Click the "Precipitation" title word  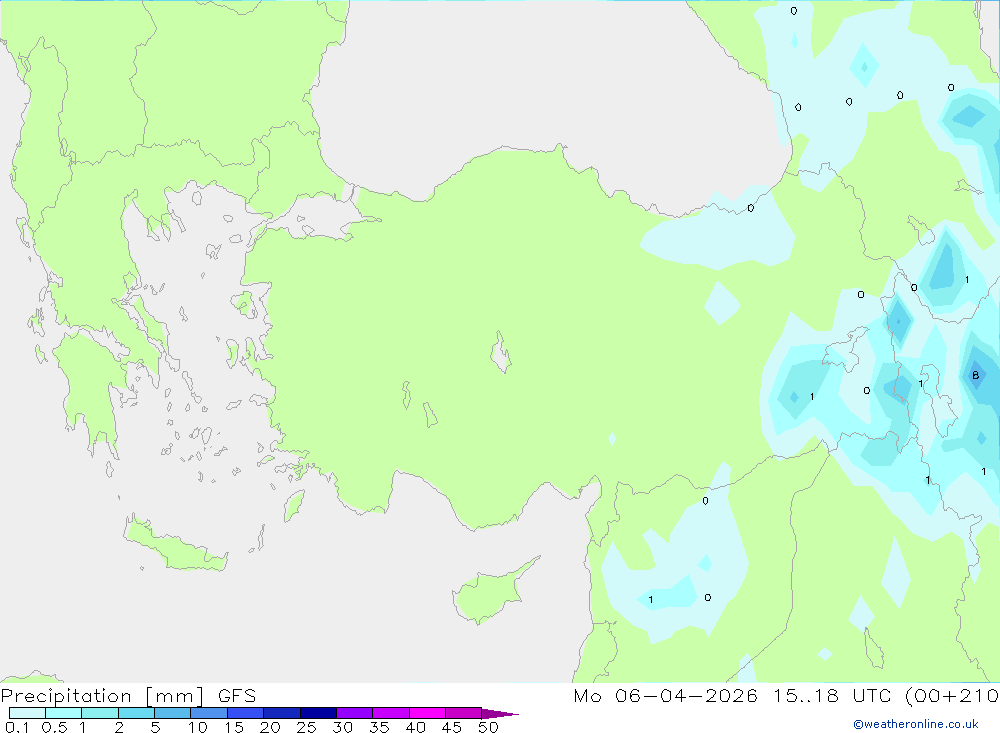(66, 696)
